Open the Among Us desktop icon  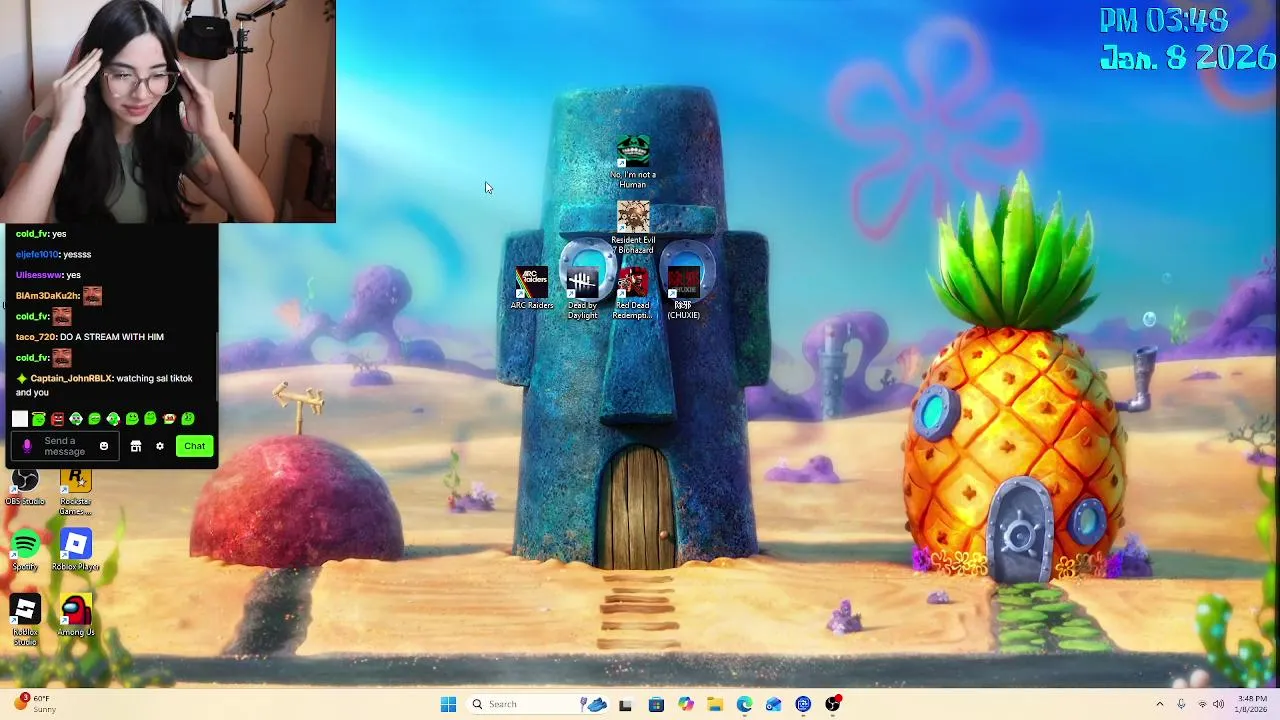[76, 615]
